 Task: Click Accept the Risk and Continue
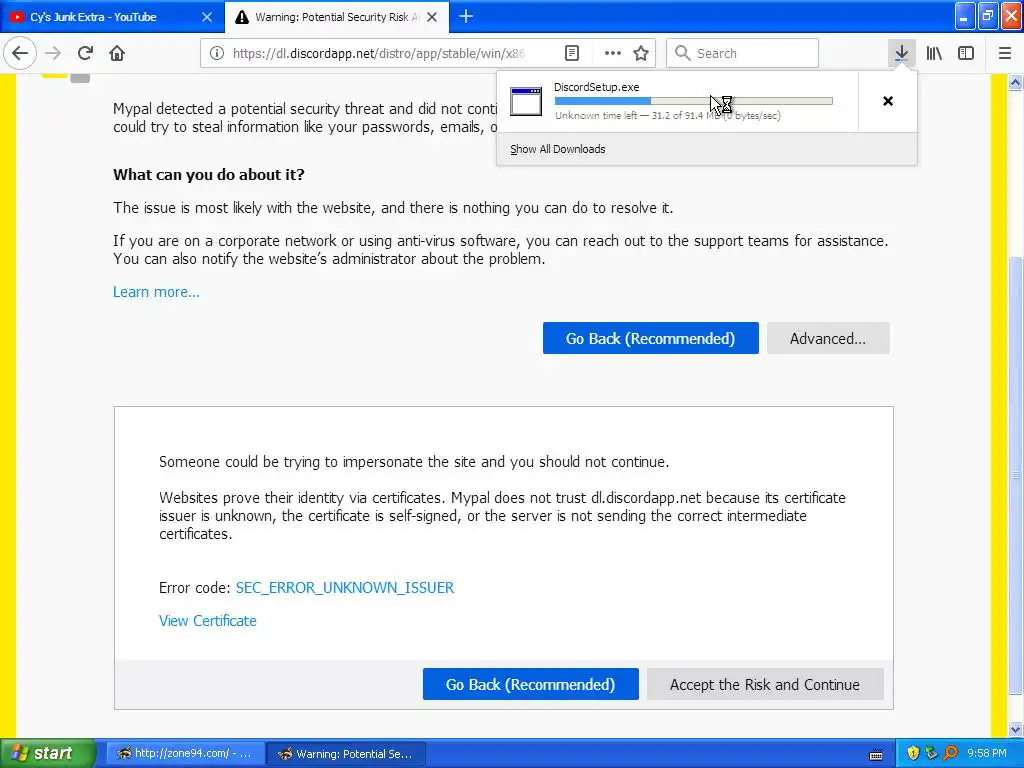point(765,684)
